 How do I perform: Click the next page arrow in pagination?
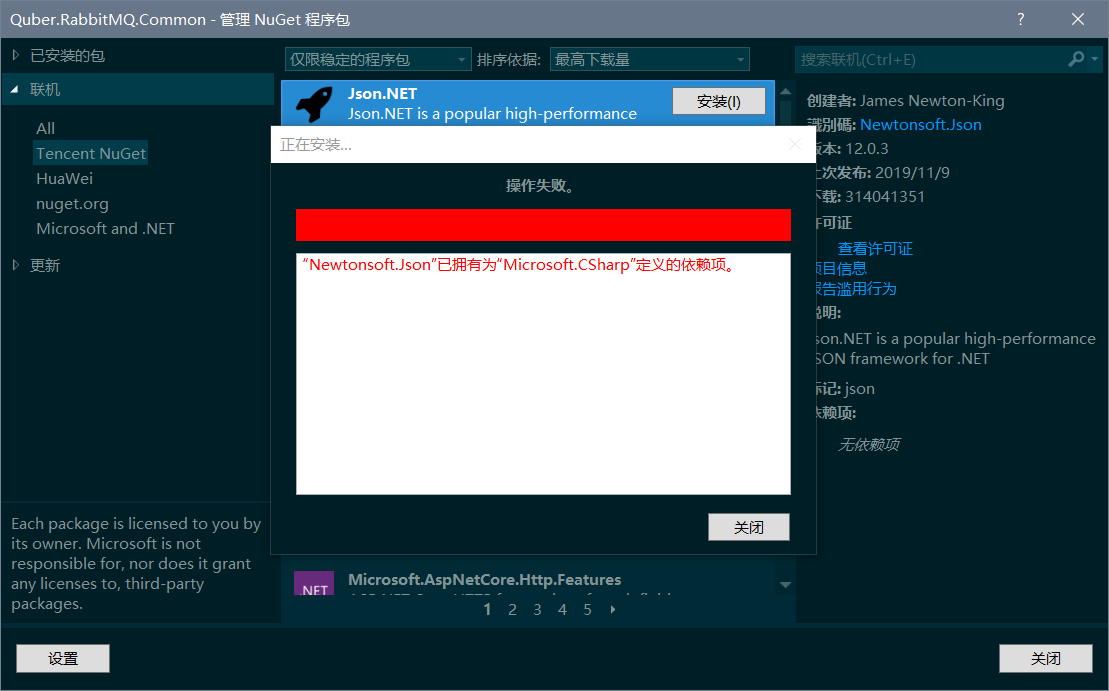click(x=612, y=610)
